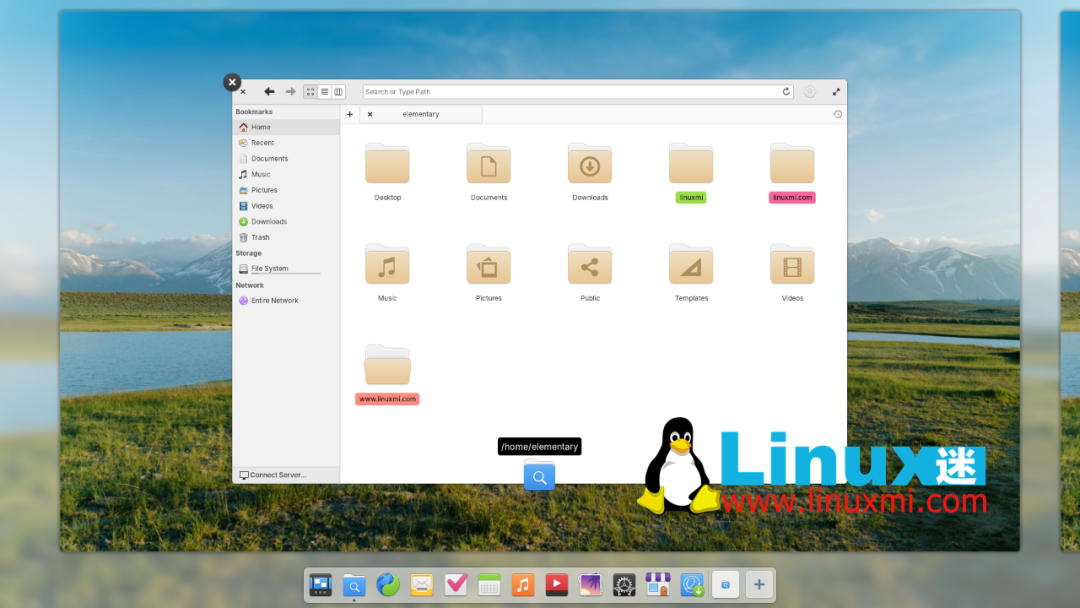Click the Files app icon below window
This screenshot has height=608, width=1080.
click(539, 475)
